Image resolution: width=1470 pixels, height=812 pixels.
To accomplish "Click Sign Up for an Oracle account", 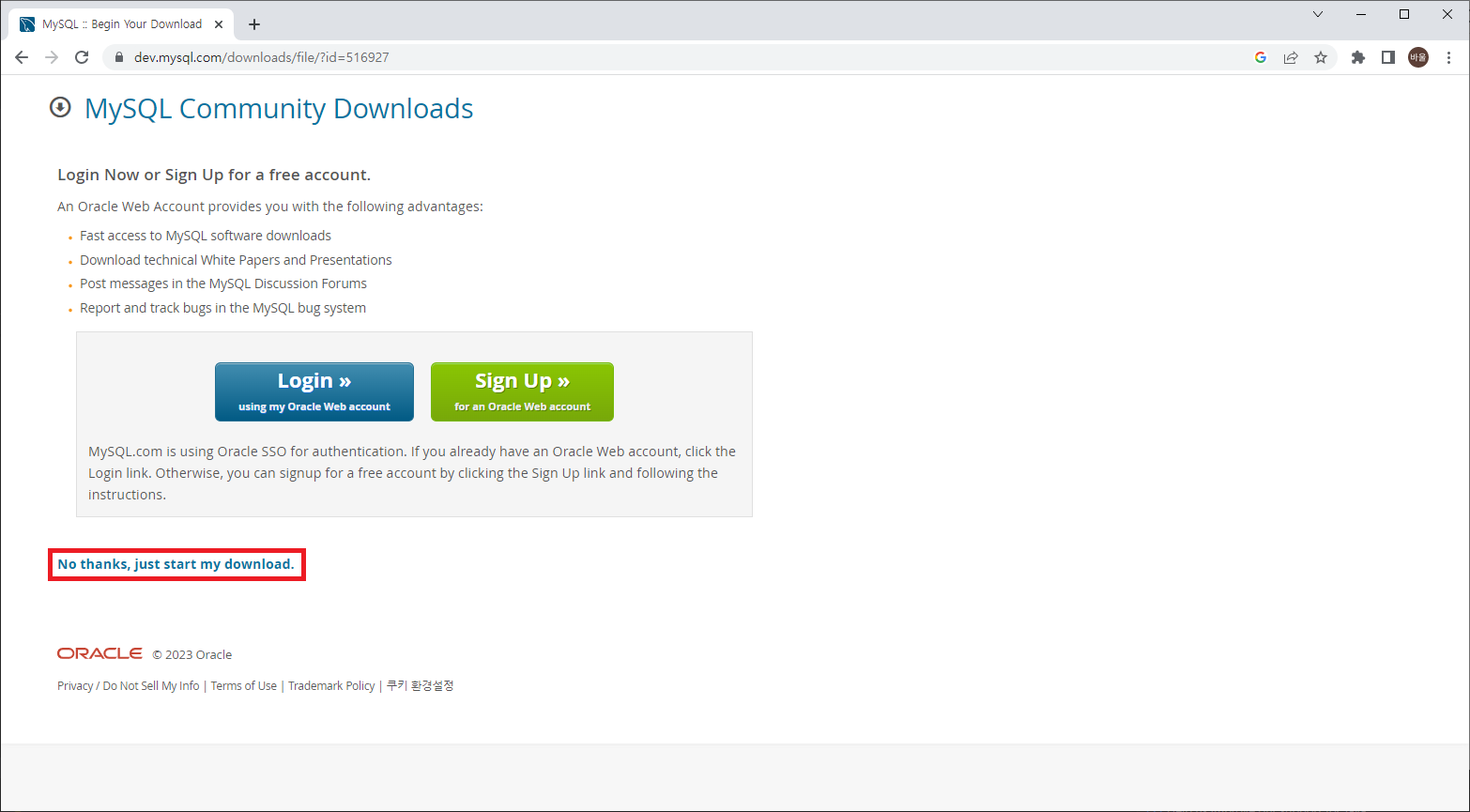I will pos(522,391).
